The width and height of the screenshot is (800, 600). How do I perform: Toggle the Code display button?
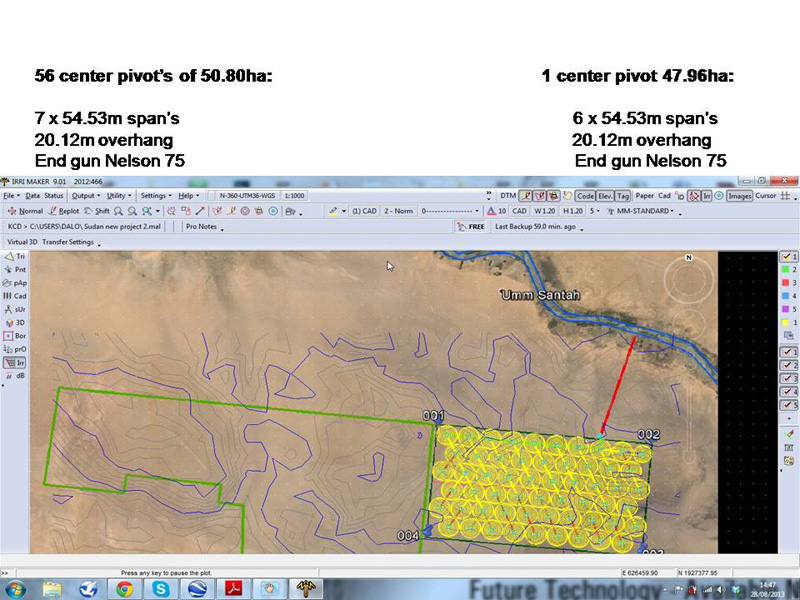click(585, 196)
